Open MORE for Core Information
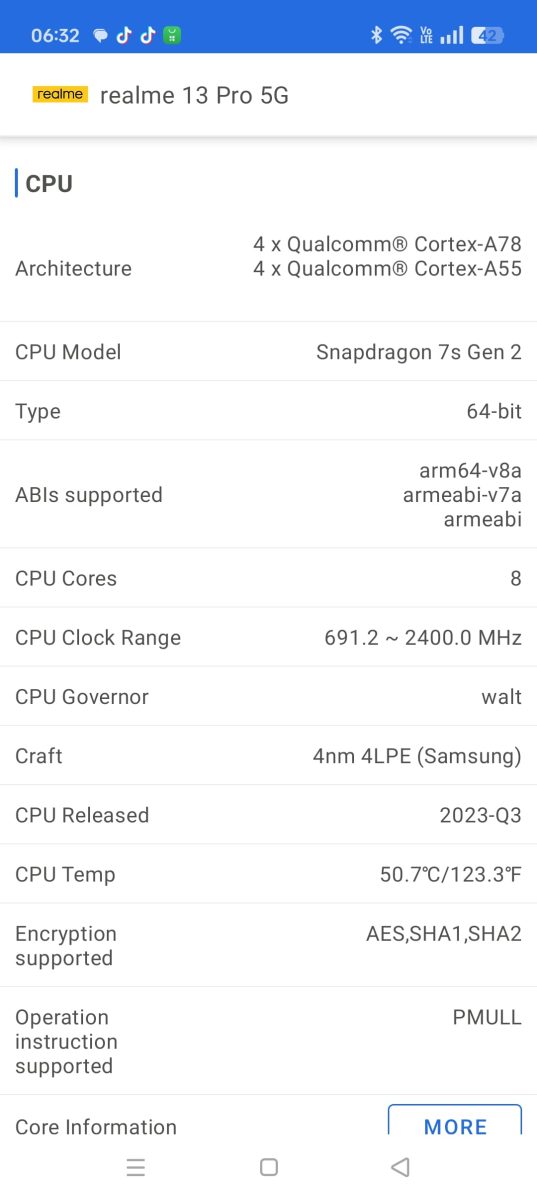 (455, 1120)
